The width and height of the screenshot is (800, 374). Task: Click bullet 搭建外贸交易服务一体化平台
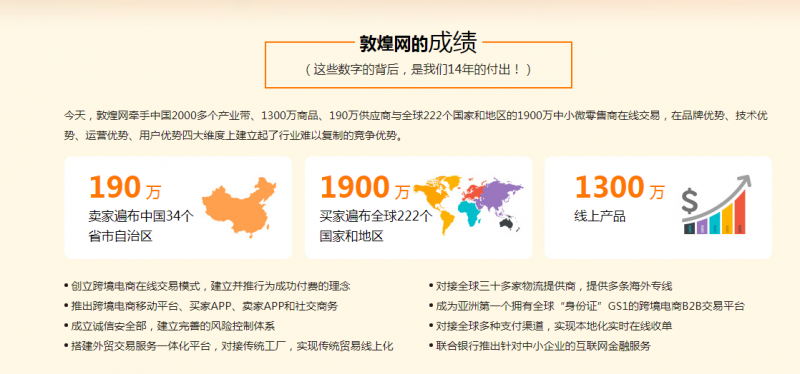(x=229, y=346)
